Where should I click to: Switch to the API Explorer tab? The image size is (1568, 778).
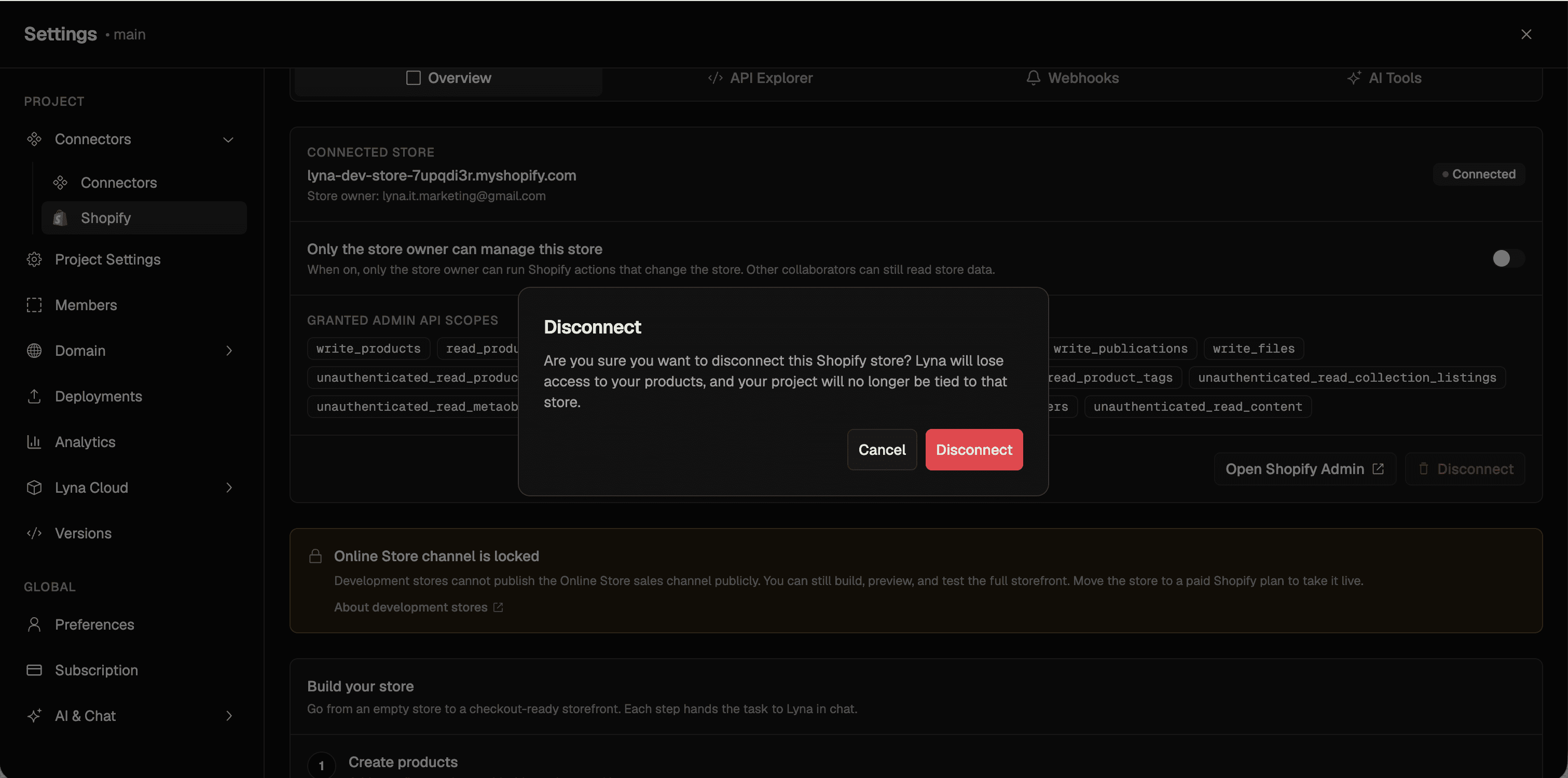click(x=760, y=78)
